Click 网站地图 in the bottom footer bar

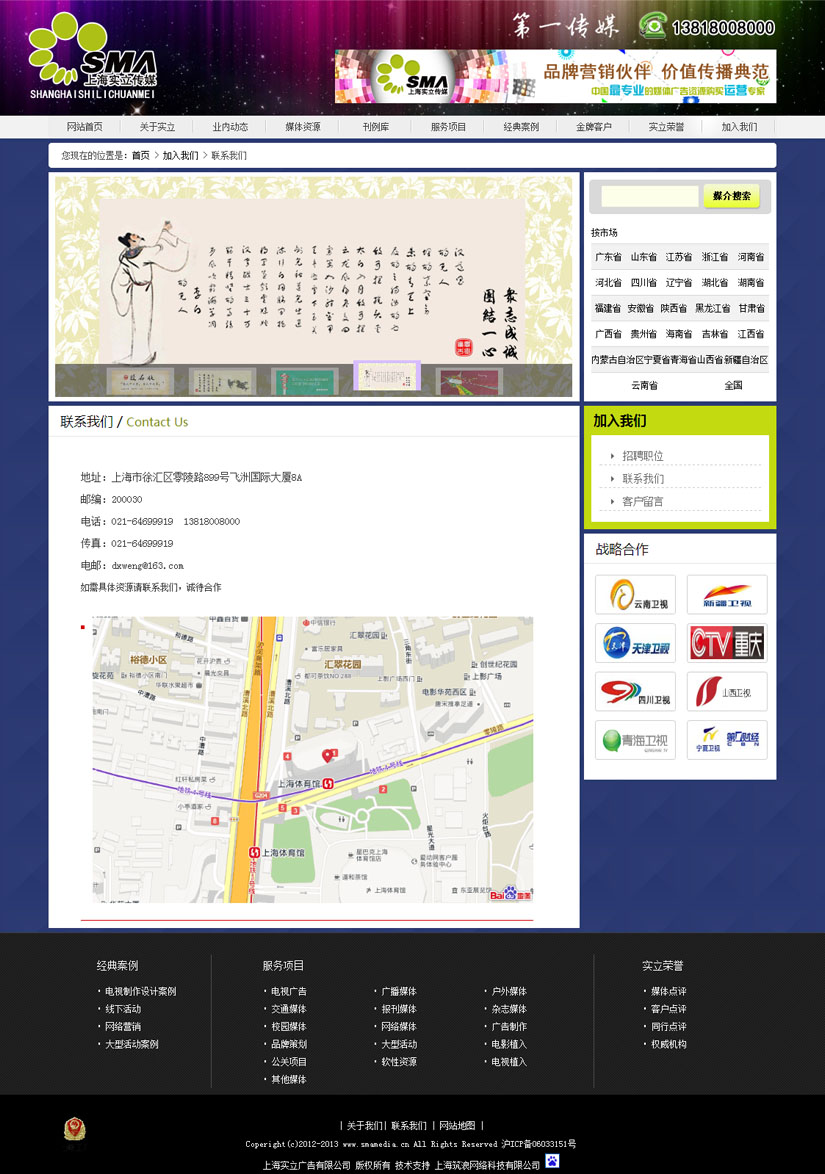(x=457, y=1125)
